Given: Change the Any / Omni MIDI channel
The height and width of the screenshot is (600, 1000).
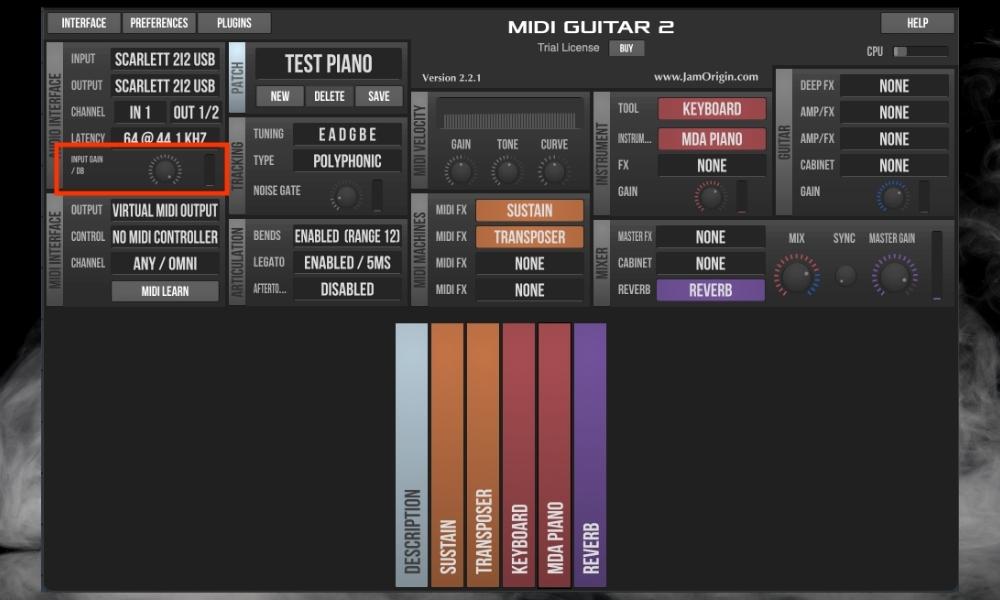Looking at the screenshot, I should coord(165,263).
